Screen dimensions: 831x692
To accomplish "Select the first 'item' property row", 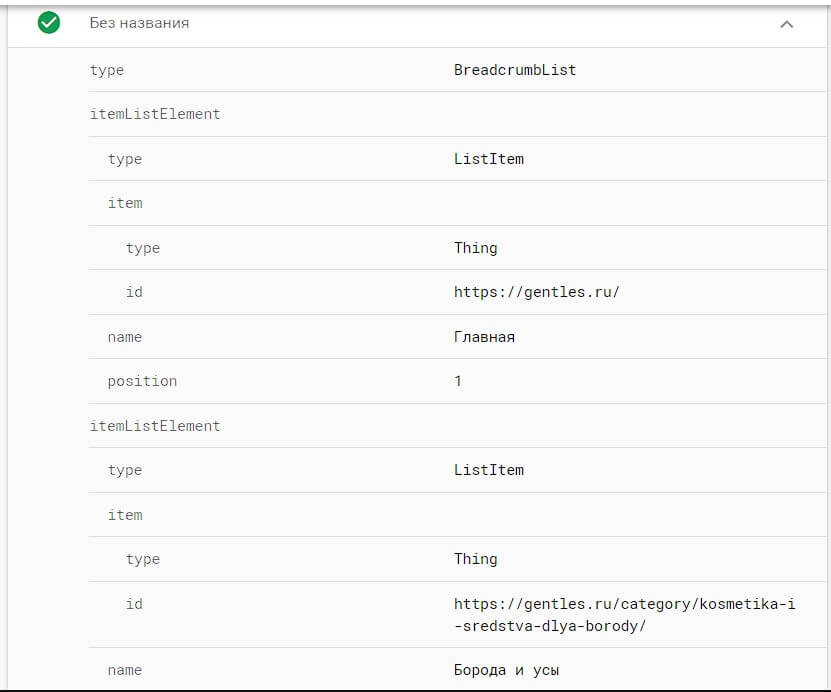I will pos(457,203).
